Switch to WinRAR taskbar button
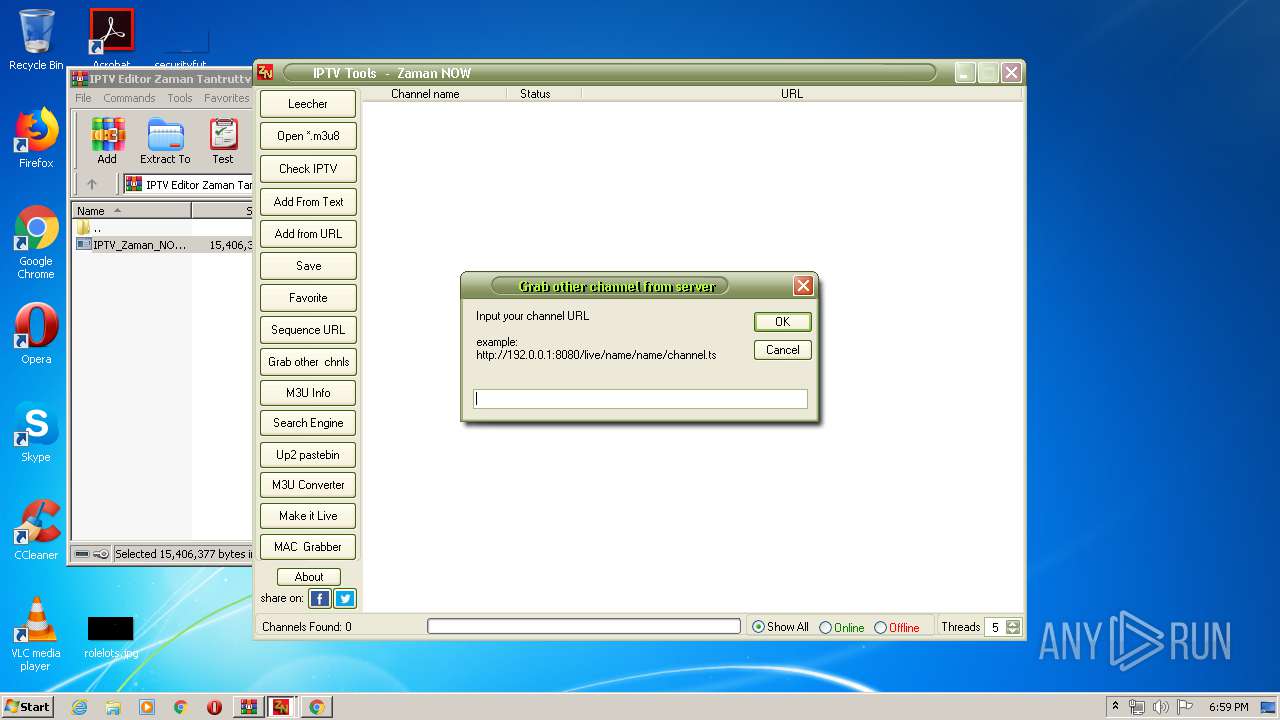The height and width of the screenshot is (720, 1280). pyautogui.click(x=248, y=707)
